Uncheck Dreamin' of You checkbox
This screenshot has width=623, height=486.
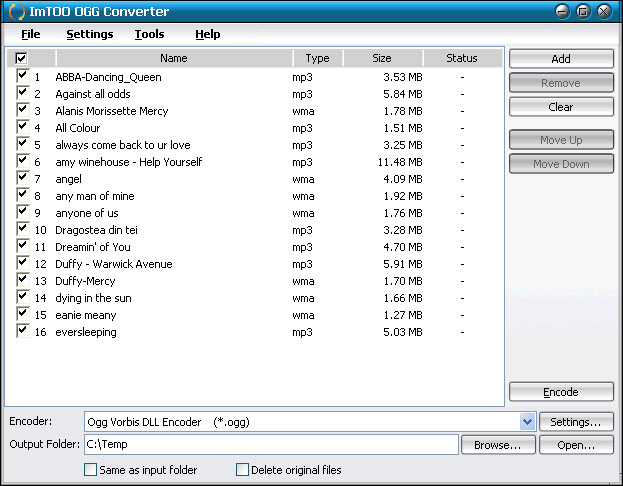[23, 246]
